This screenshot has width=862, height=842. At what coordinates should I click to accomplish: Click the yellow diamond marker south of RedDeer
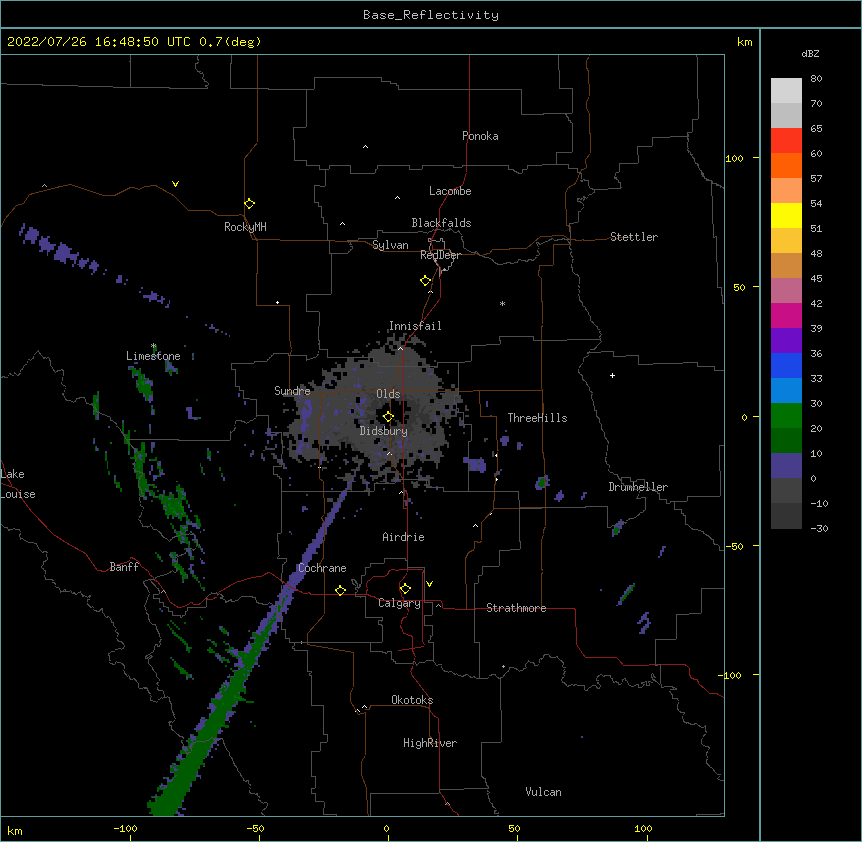point(425,281)
